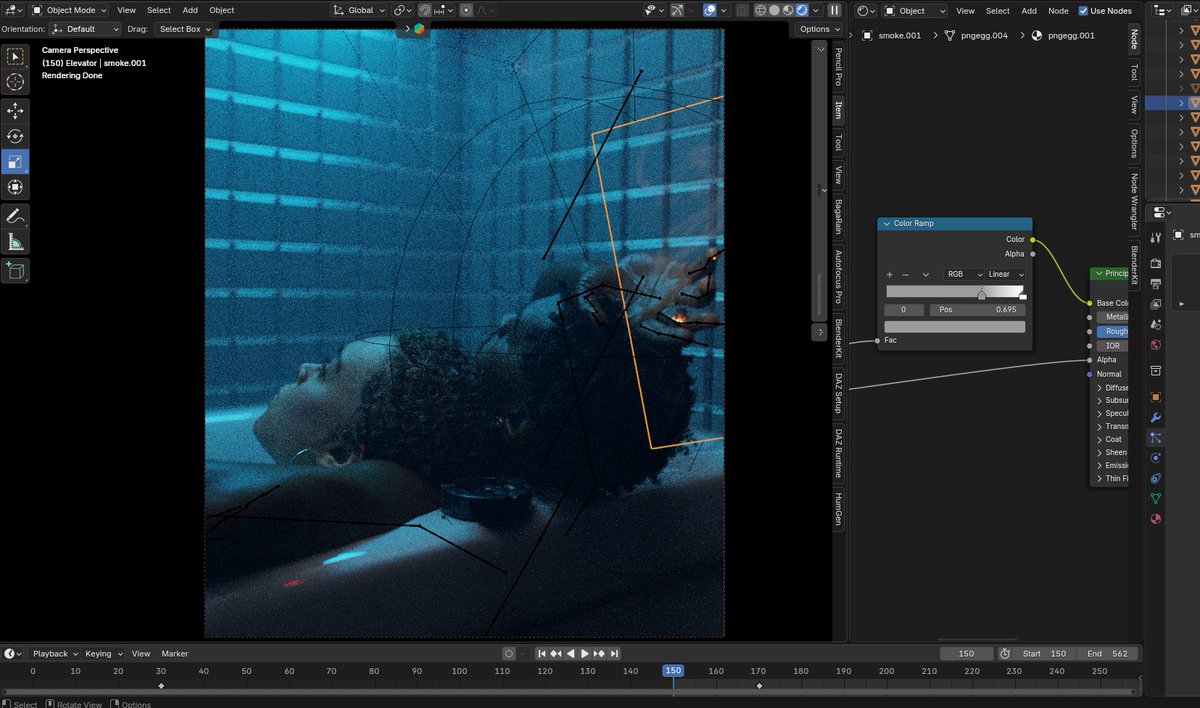
Task: Open the Tool properties tab icon
Action: 1155,236
